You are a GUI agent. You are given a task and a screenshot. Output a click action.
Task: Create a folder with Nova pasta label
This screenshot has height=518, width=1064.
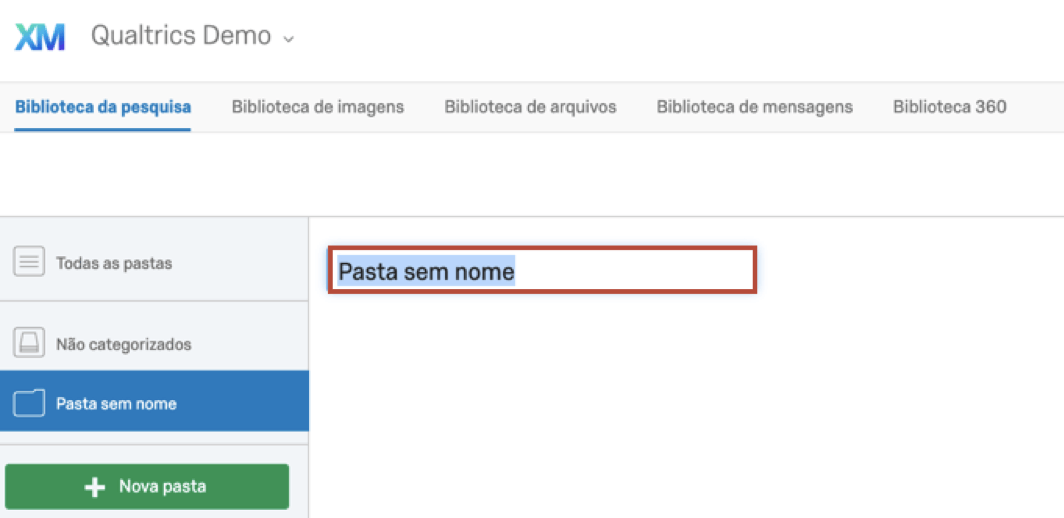pyautogui.click(x=162, y=487)
